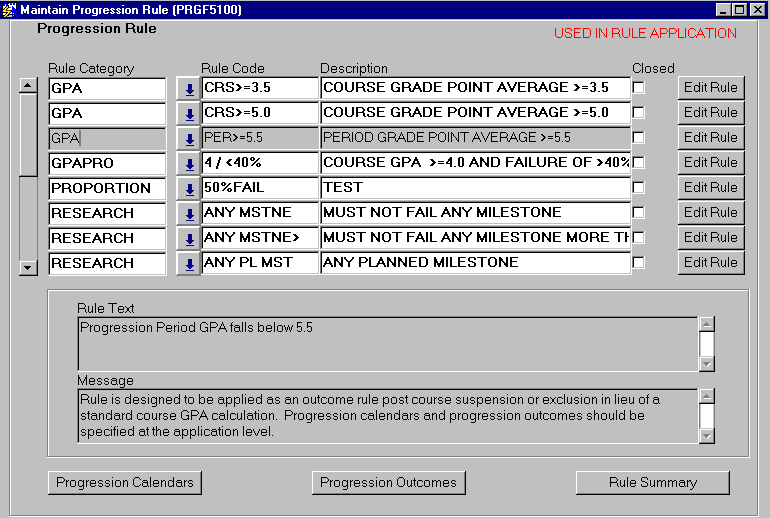770x518 pixels.
Task: Click lookup arrow next to PER>=5.5 code
Action: point(188,138)
